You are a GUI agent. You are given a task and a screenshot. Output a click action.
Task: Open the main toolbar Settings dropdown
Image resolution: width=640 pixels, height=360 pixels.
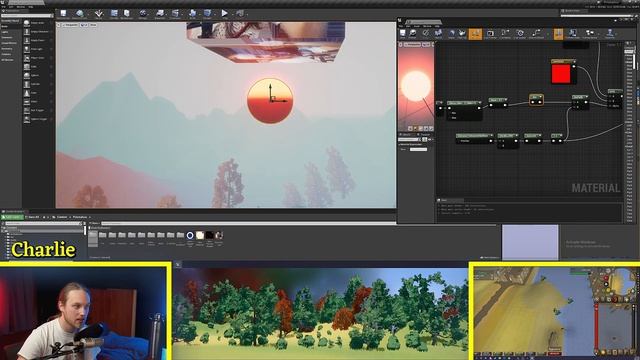point(143,14)
